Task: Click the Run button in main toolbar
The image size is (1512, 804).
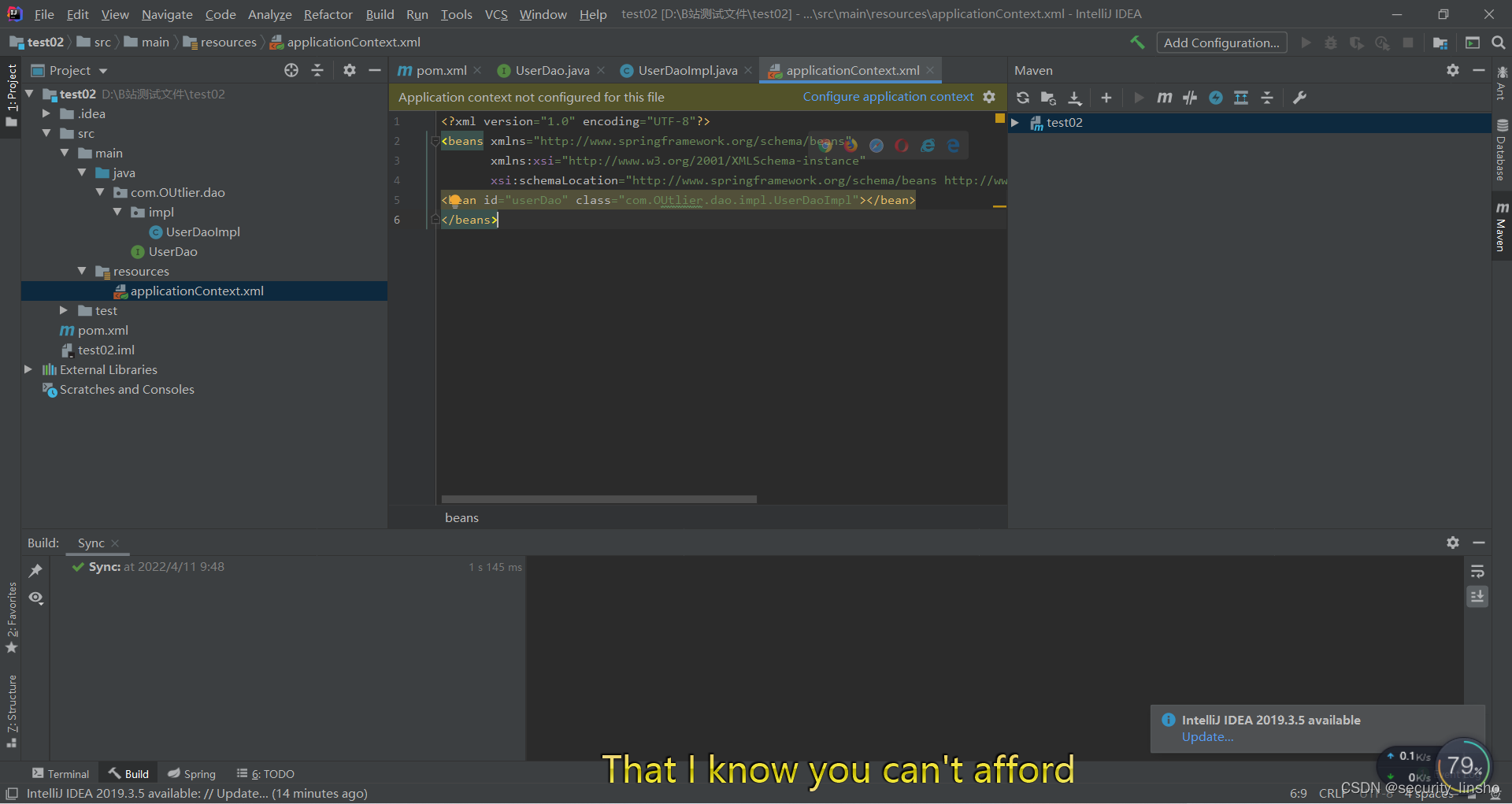Action: (1306, 43)
